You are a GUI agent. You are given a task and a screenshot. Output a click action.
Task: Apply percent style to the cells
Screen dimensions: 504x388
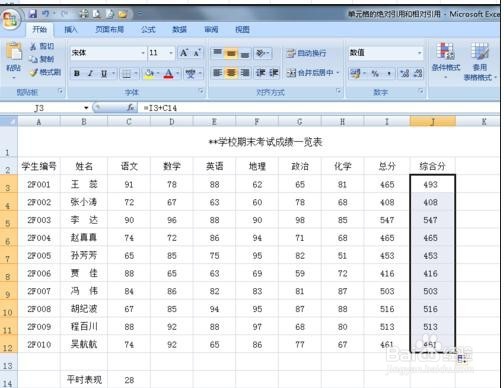click(375, 73)
